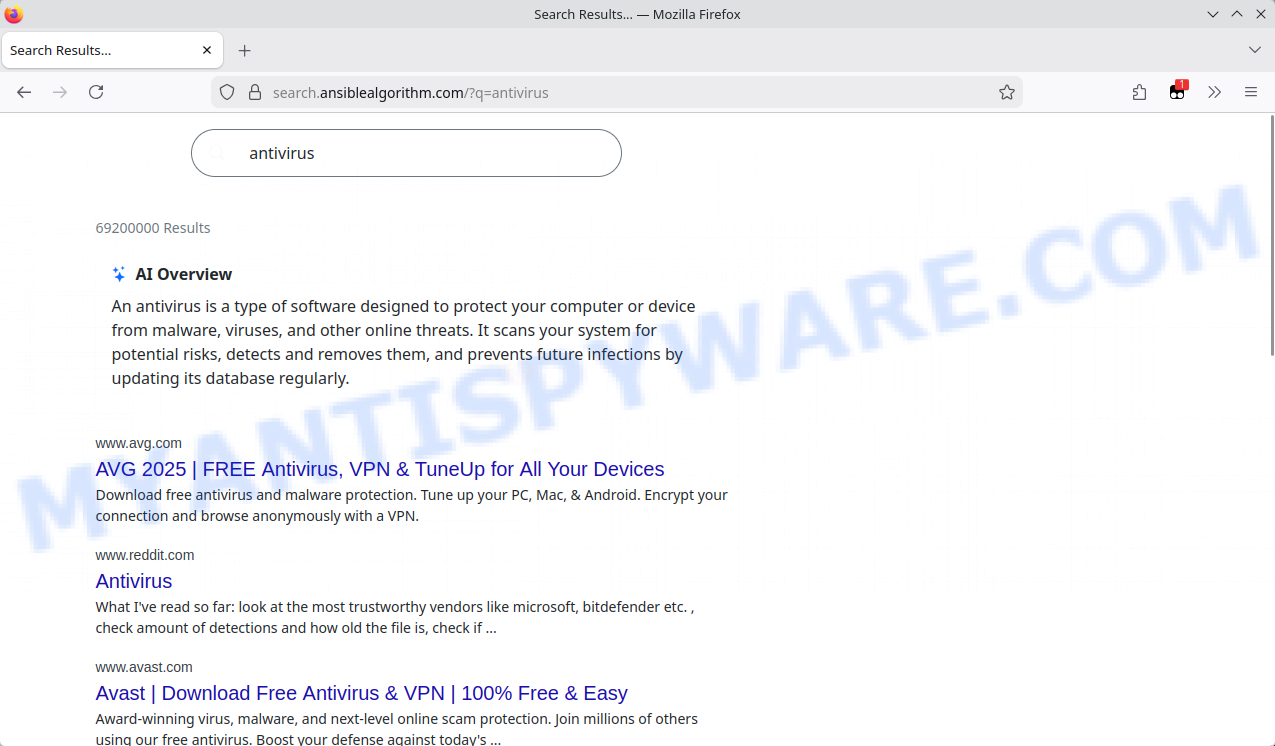Open the Avast Download Free Antivirus link
1275x746 pixels.
pos(361,693)
